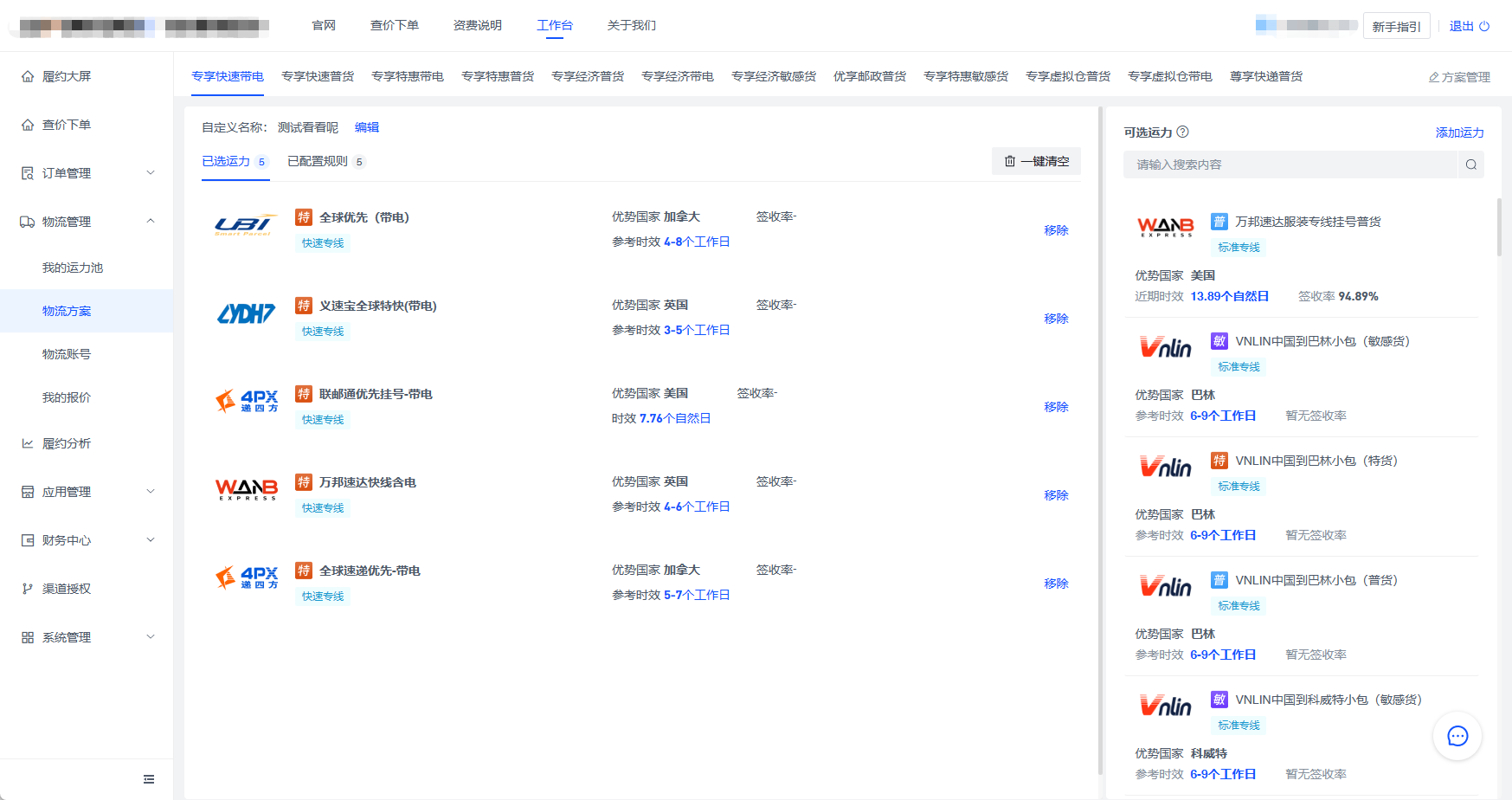
Task: Expand the 财务中心 menu chevron
Action: click(x=151, y=540)
